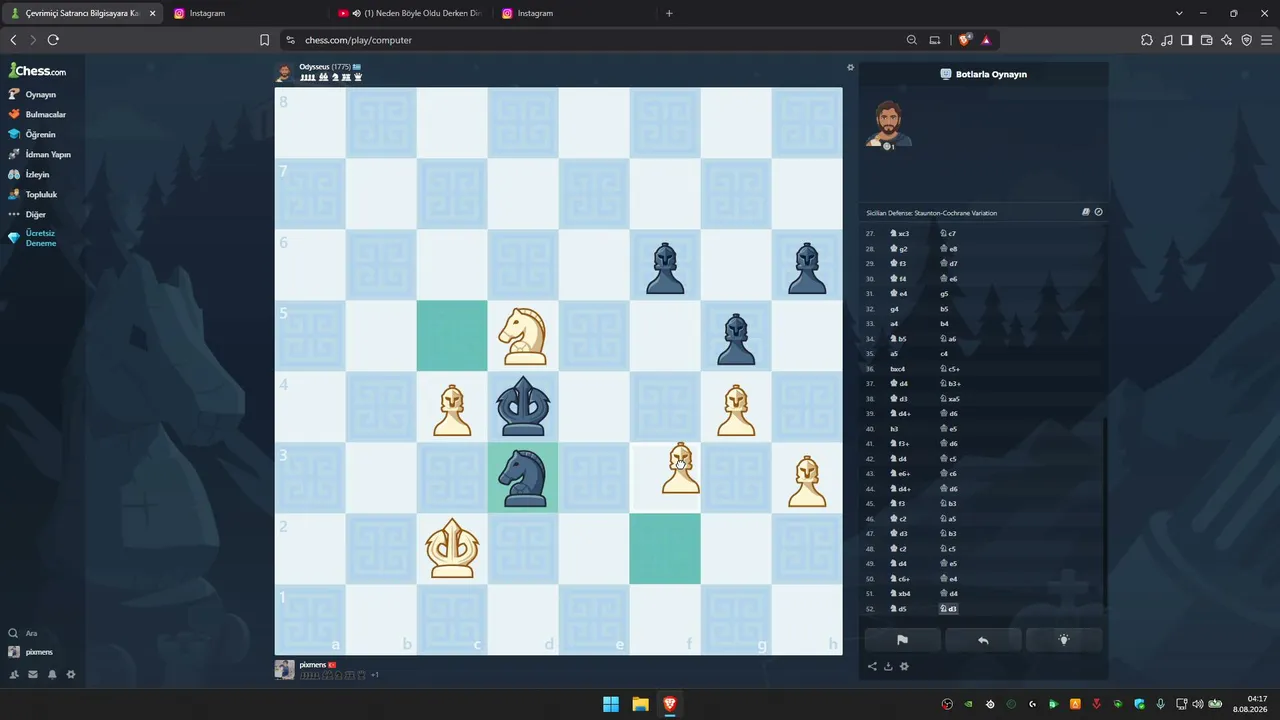Open Brave Shields lion icon
Image resolution: width=1280 pixels, height=720 pixels.
tap(965, 40)
